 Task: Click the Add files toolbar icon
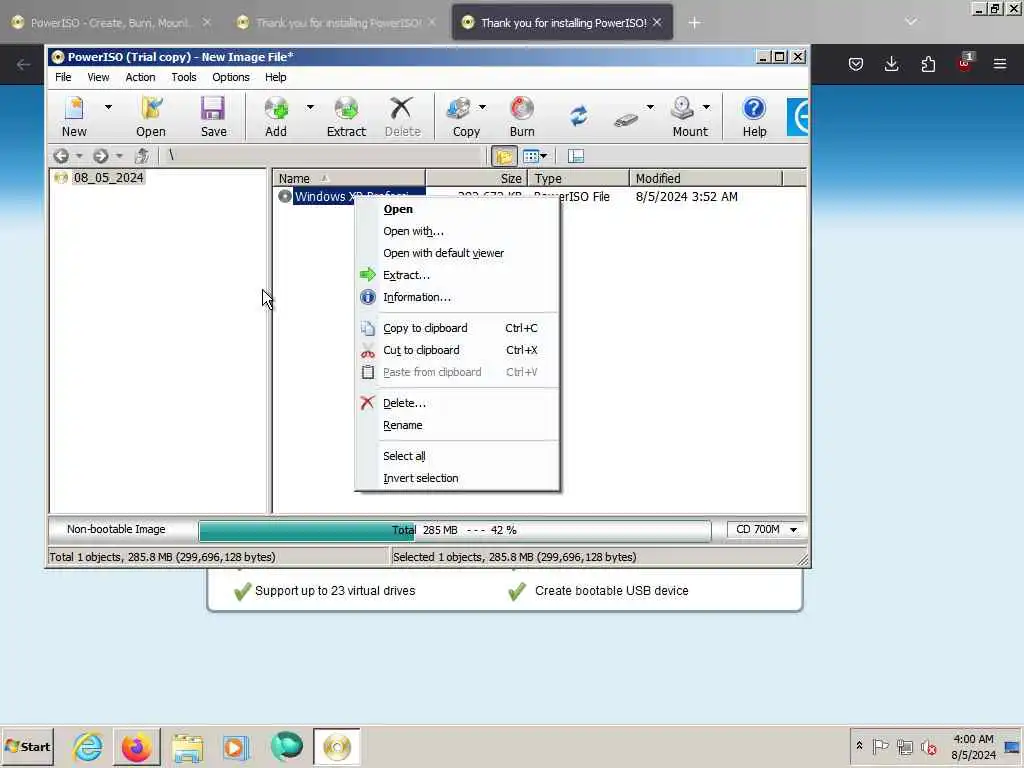(x=276, y=116)
